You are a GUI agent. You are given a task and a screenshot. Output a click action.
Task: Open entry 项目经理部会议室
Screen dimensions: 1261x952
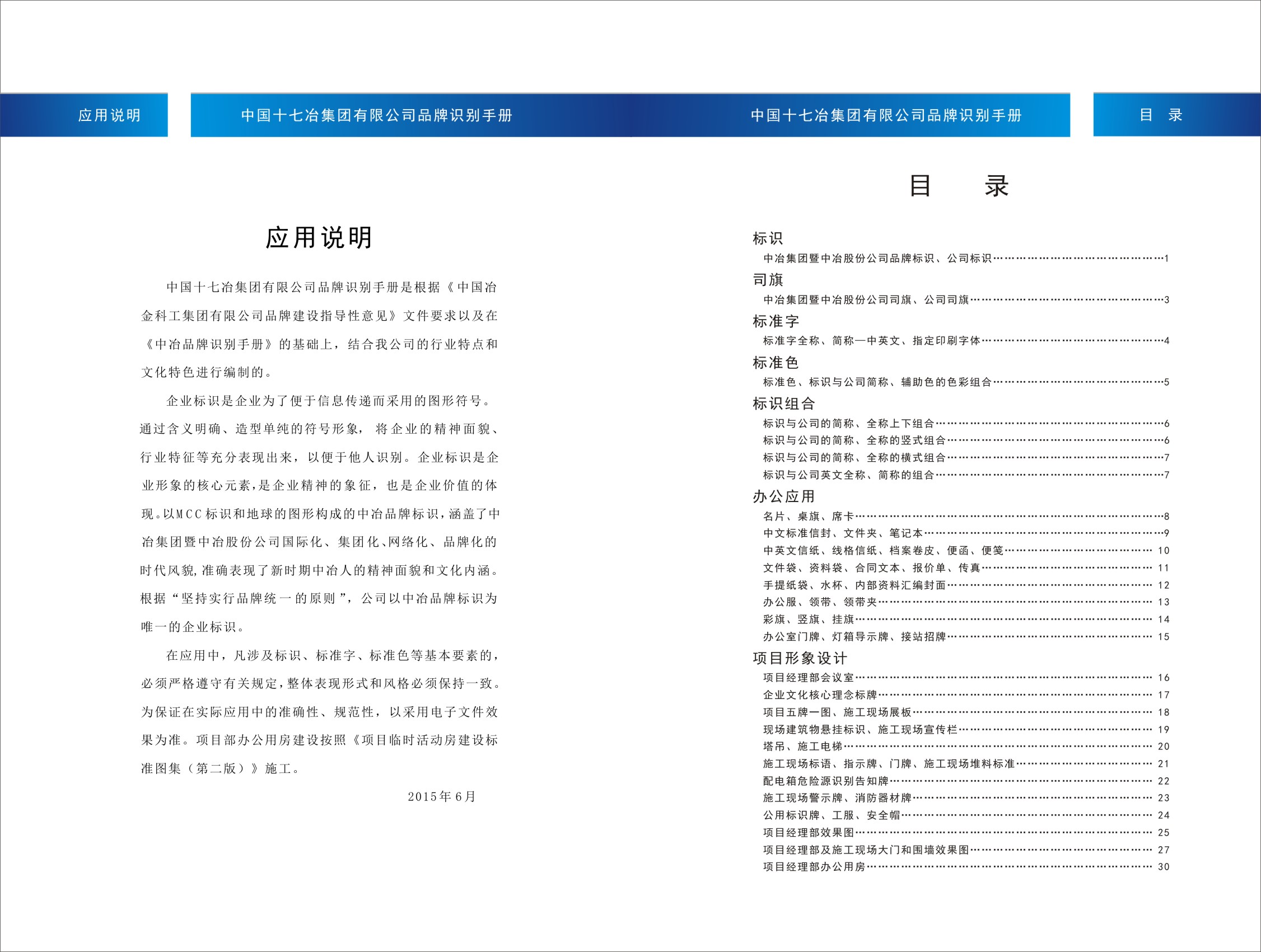pyautogui.click(x=966, y=678)
